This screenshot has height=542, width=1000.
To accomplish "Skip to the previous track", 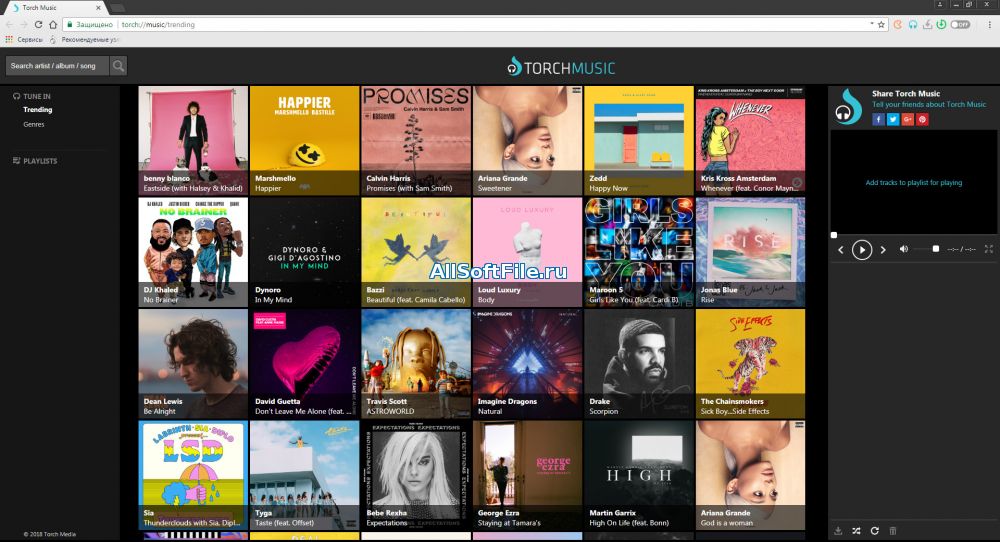I will [x=841, y=250].
